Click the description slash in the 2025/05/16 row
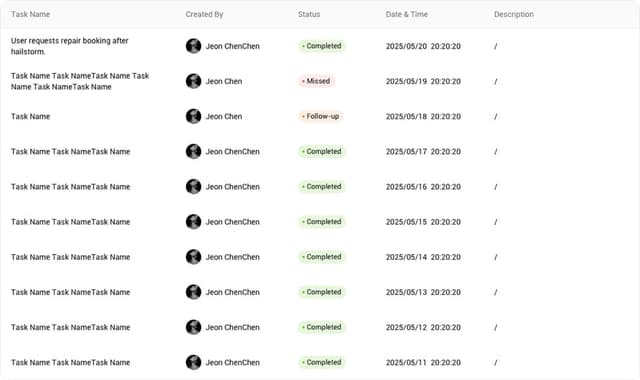This screenshot has width=640, height=380. [x=496, y=187]
